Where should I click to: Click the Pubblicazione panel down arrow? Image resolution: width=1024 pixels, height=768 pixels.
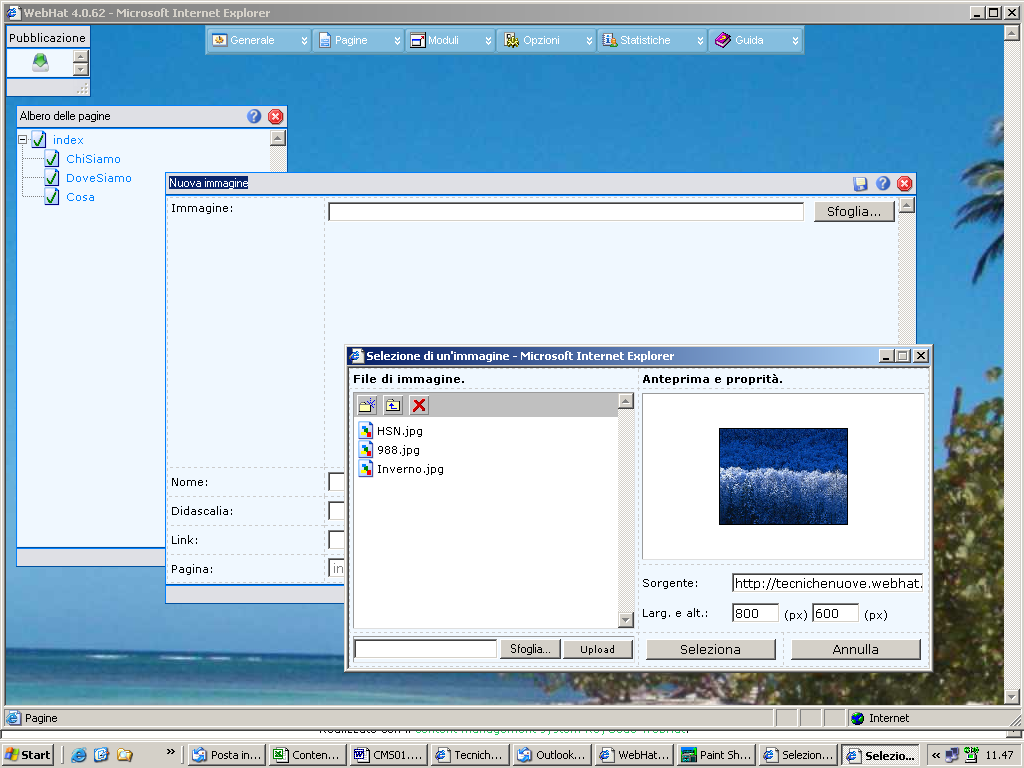[x=80, y=69]
